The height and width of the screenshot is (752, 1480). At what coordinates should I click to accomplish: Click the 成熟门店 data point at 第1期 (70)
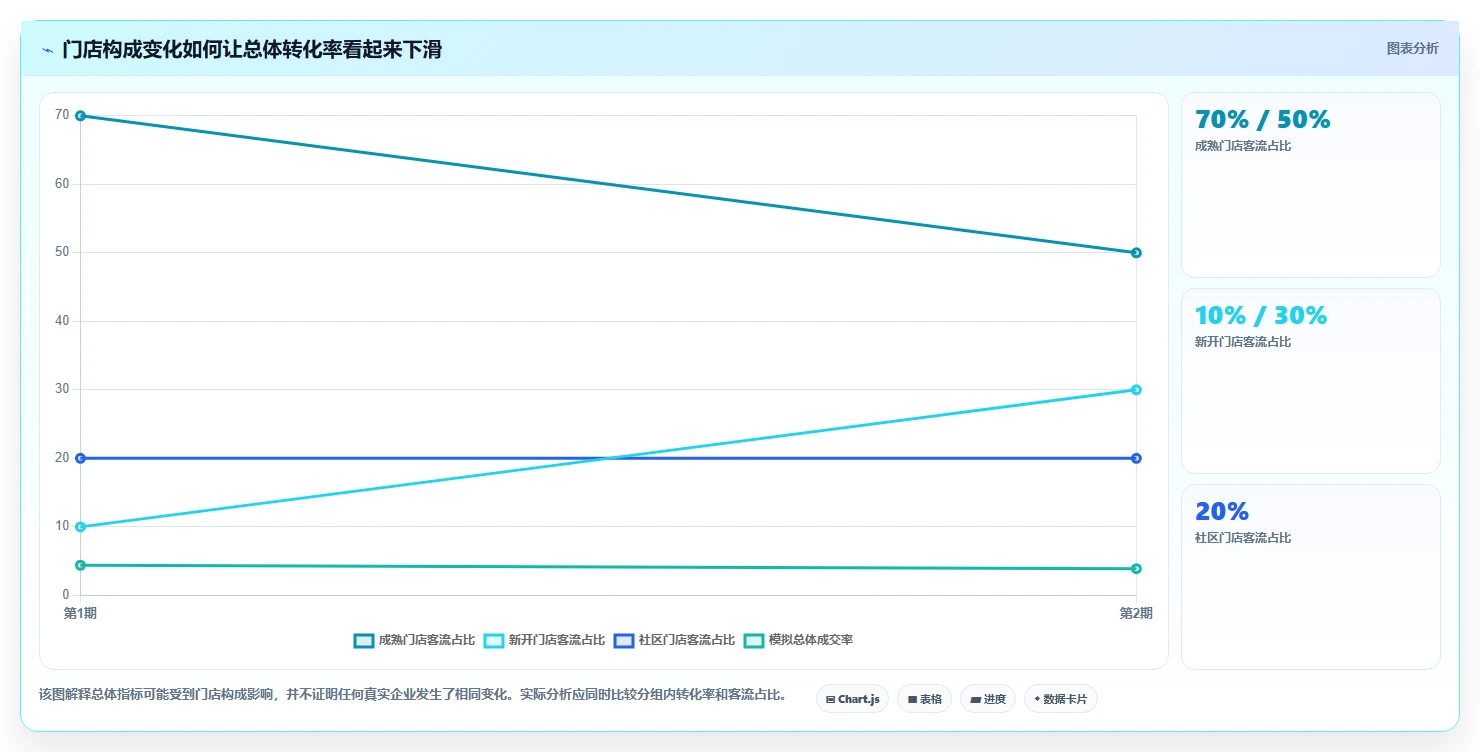click(80, 116)
